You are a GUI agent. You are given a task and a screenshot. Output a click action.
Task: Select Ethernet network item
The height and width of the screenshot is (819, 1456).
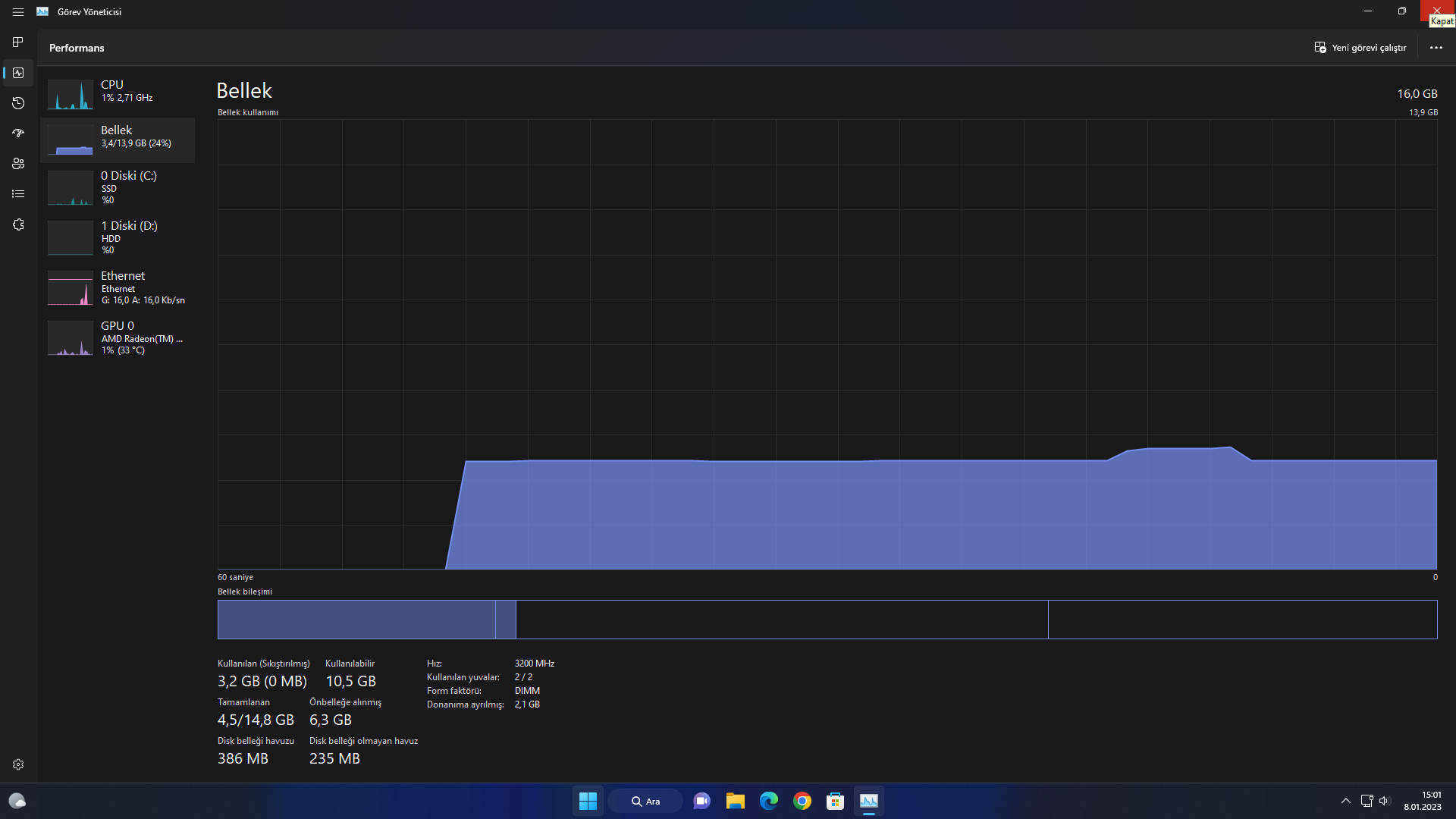coord(118,287)
